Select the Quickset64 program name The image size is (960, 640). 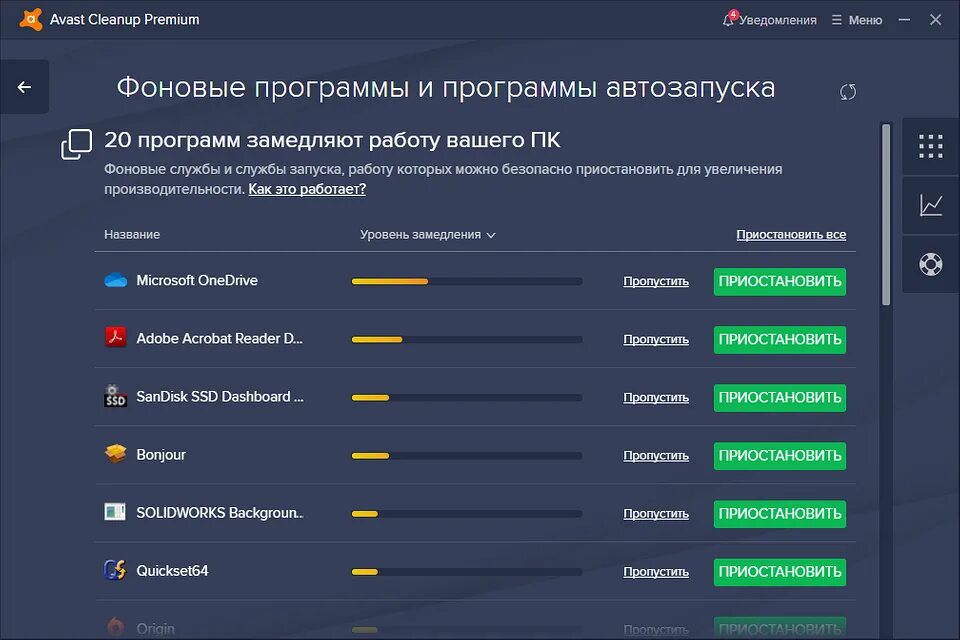coord(172,571)
